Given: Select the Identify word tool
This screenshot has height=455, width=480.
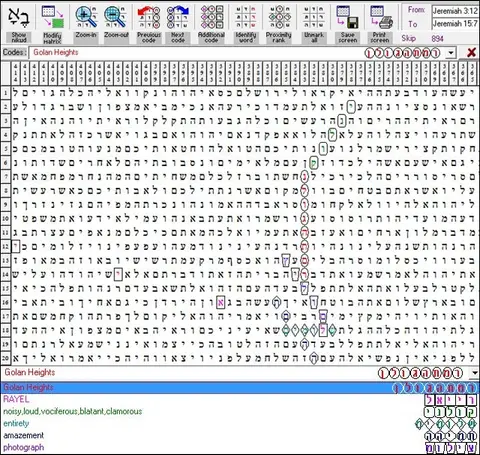Looking at the screenshot, I should point(246,17).
